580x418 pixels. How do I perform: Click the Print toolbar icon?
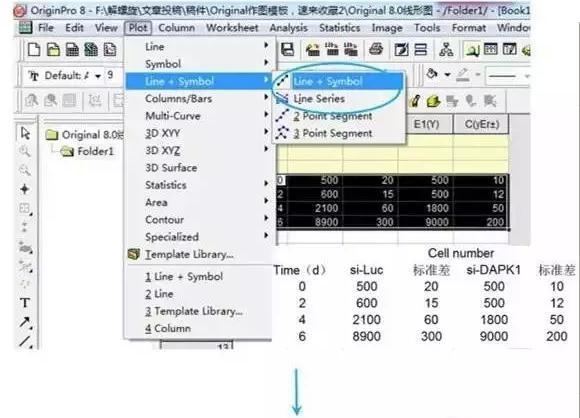tap(376, 50)
